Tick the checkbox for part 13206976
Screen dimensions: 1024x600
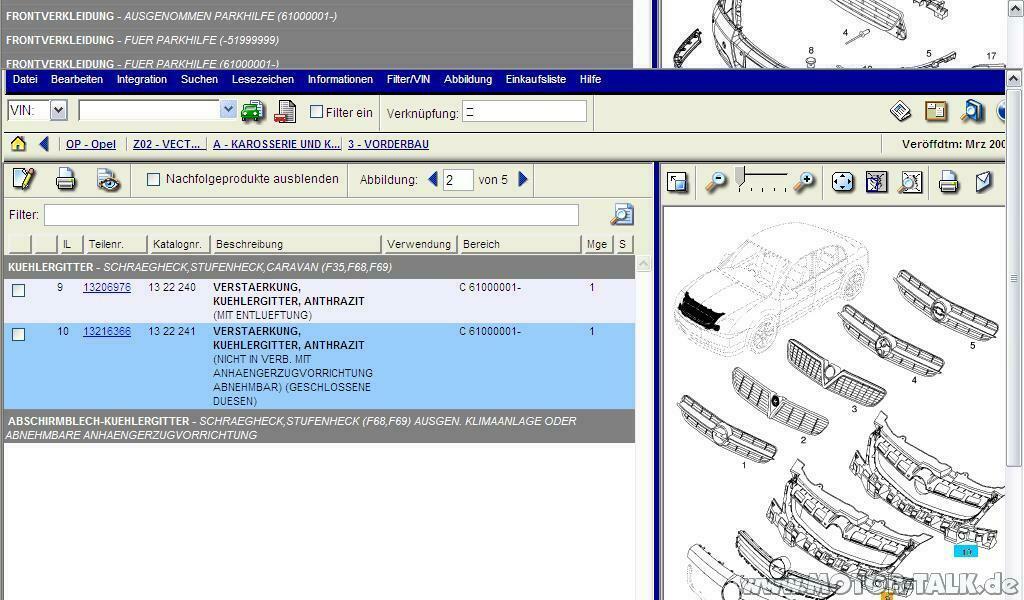pos(18,291)
